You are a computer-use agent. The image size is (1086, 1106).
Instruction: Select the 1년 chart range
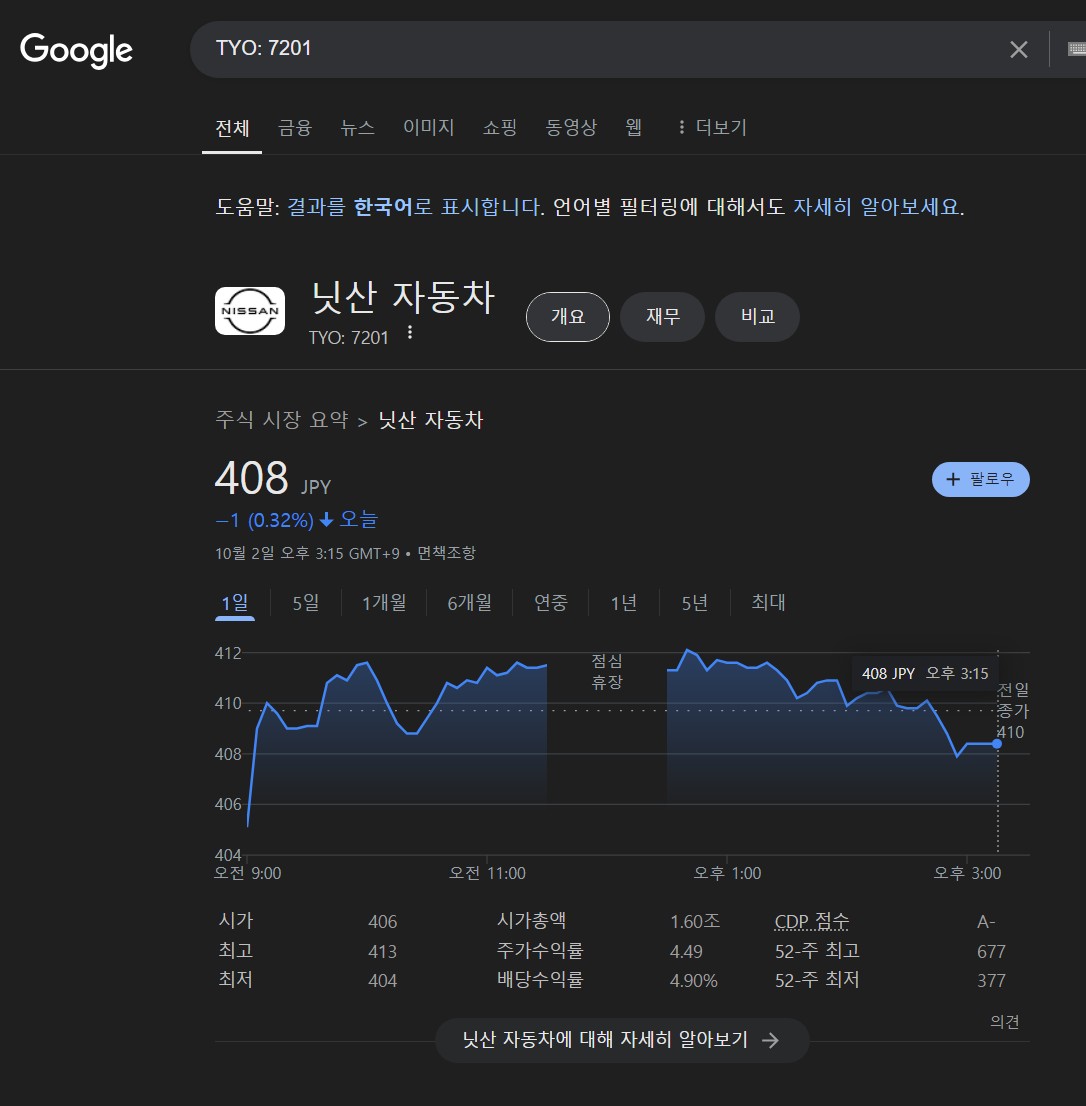[624, 603]
